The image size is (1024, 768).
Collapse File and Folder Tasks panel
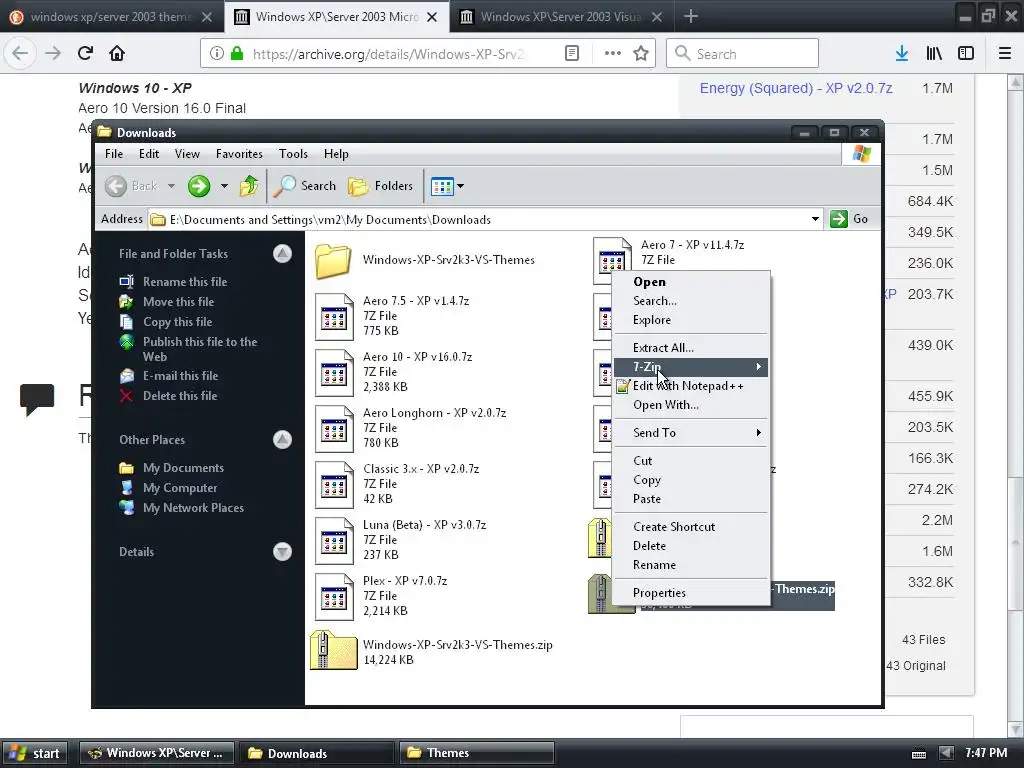pos(282,253)
